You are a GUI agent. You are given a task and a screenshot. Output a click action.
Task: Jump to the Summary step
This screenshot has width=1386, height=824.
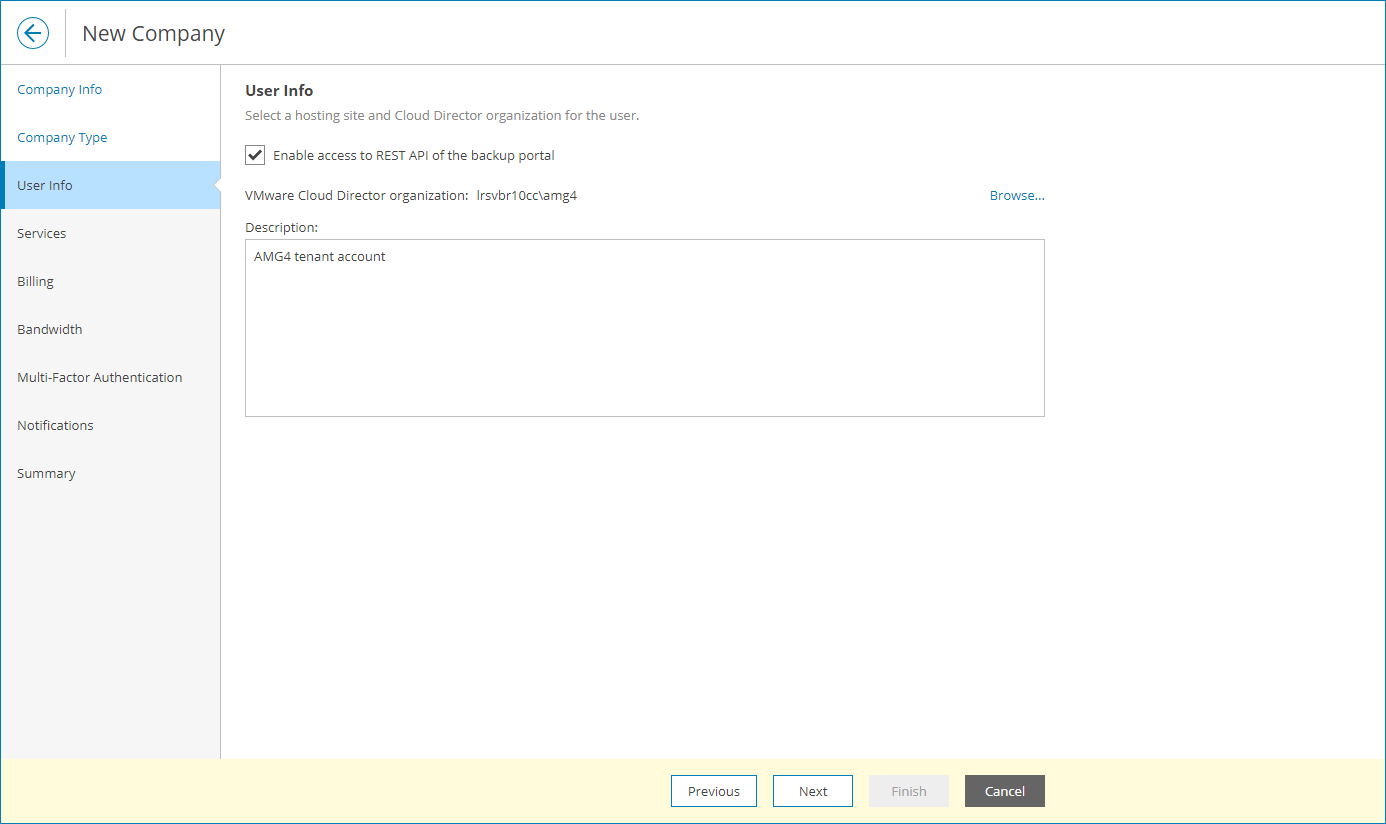(46, 473)
